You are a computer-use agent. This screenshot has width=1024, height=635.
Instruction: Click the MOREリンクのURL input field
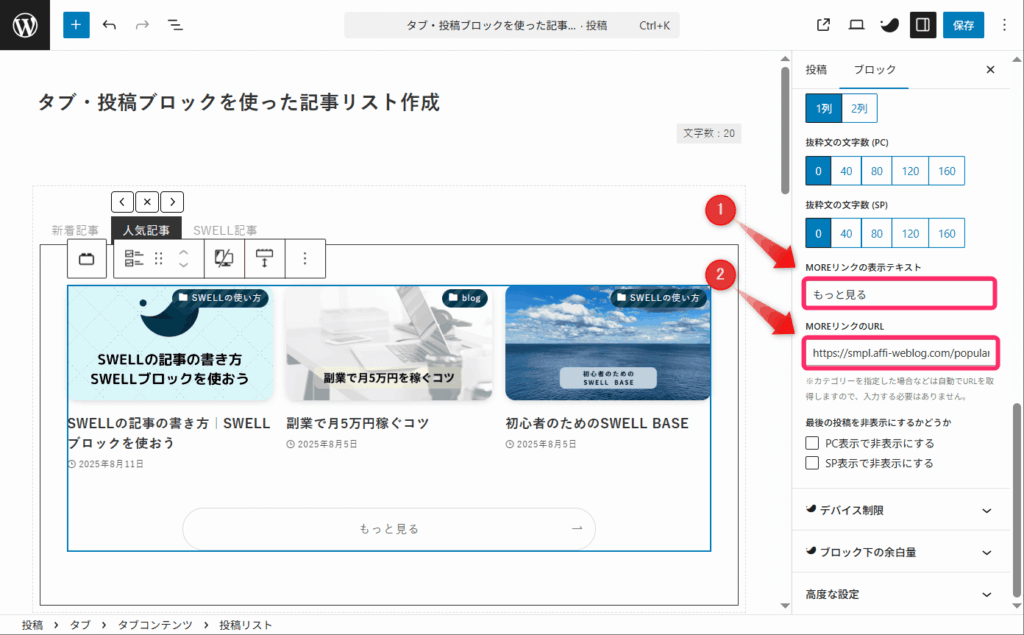click(x=901, y=353)
